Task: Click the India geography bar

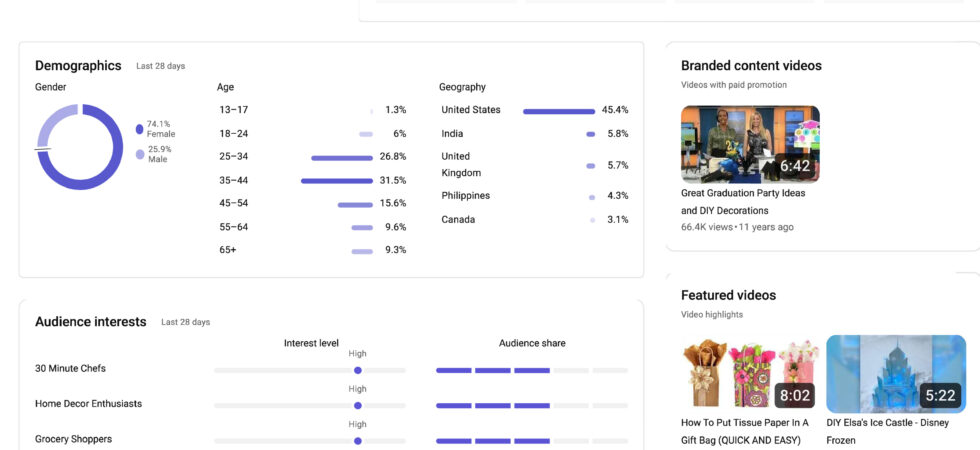Action: coord(591,134)
